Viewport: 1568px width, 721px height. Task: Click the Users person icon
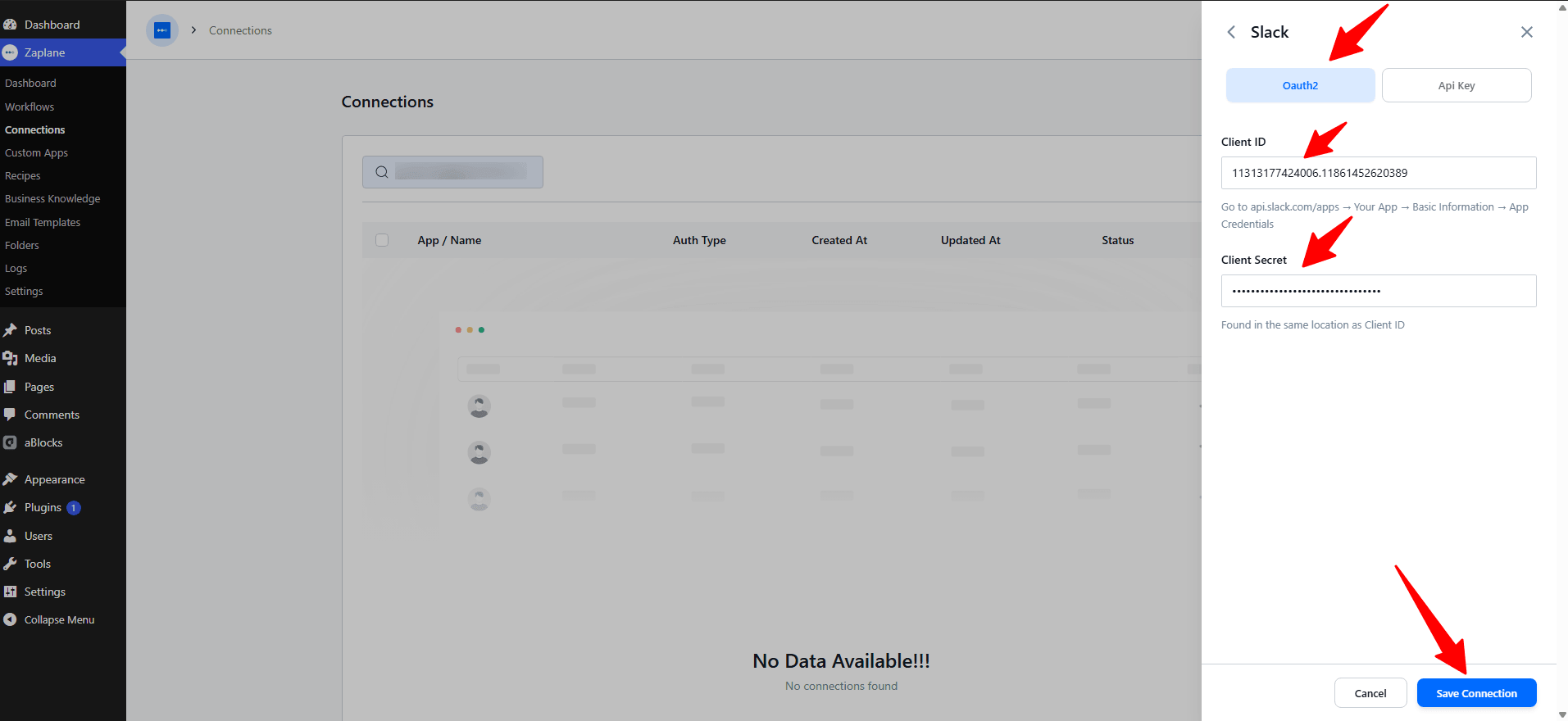pos(10,536)
